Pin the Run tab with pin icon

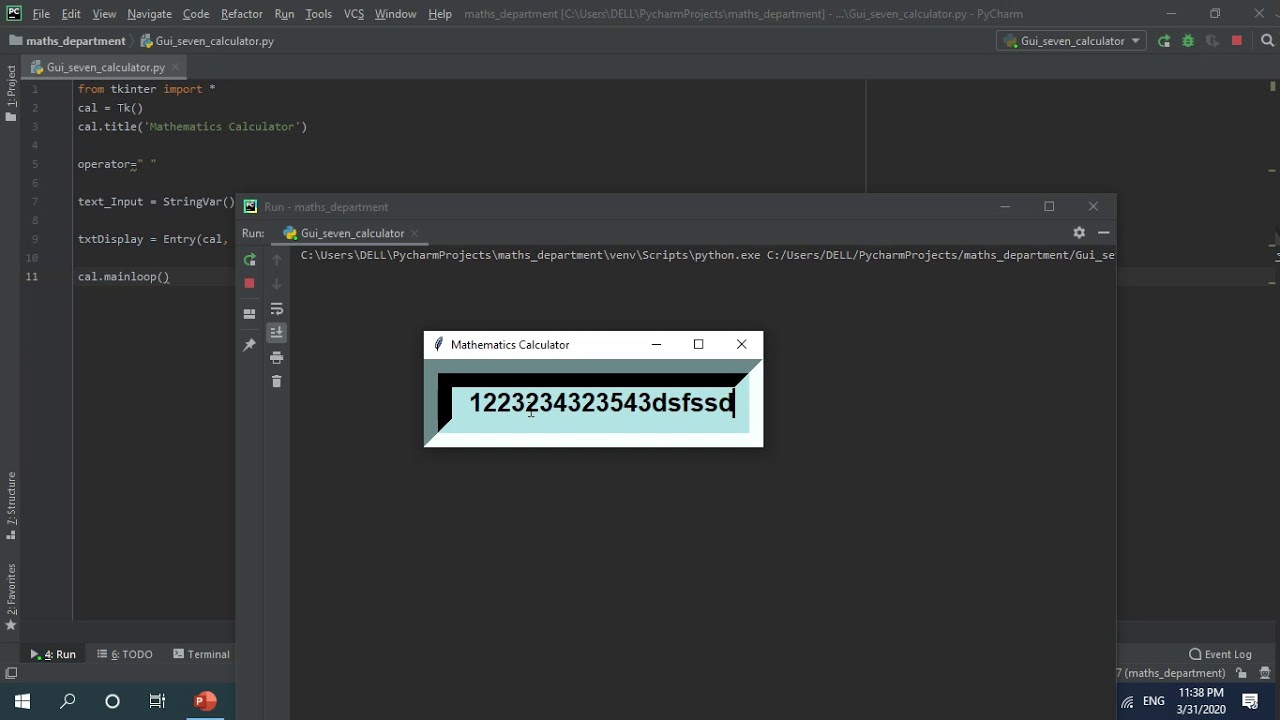pyautogui.click(x=249, y=345)
